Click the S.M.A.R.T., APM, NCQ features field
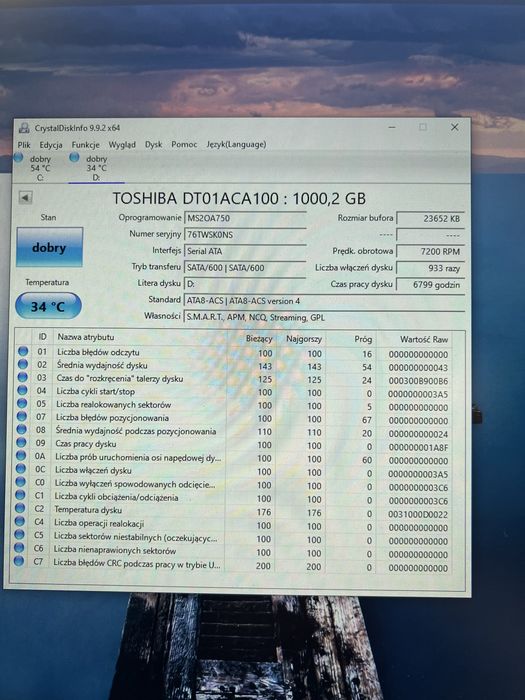 tap(324, 317)
